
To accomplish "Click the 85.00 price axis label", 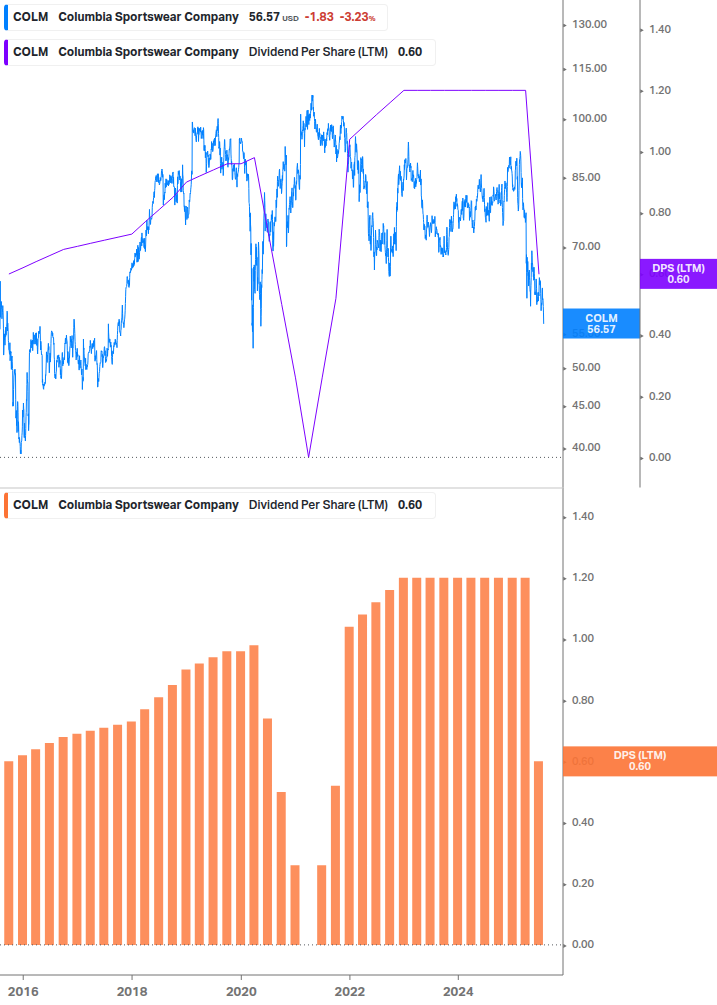I will pos(586,177).
